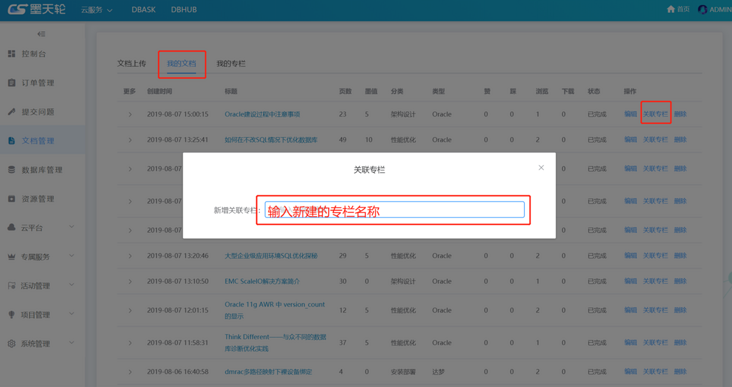Image resolution: width=732 pixels, height=387 pixels.
Task: Switch to the 我的专栏 tab
Action: tap(231, 63)
